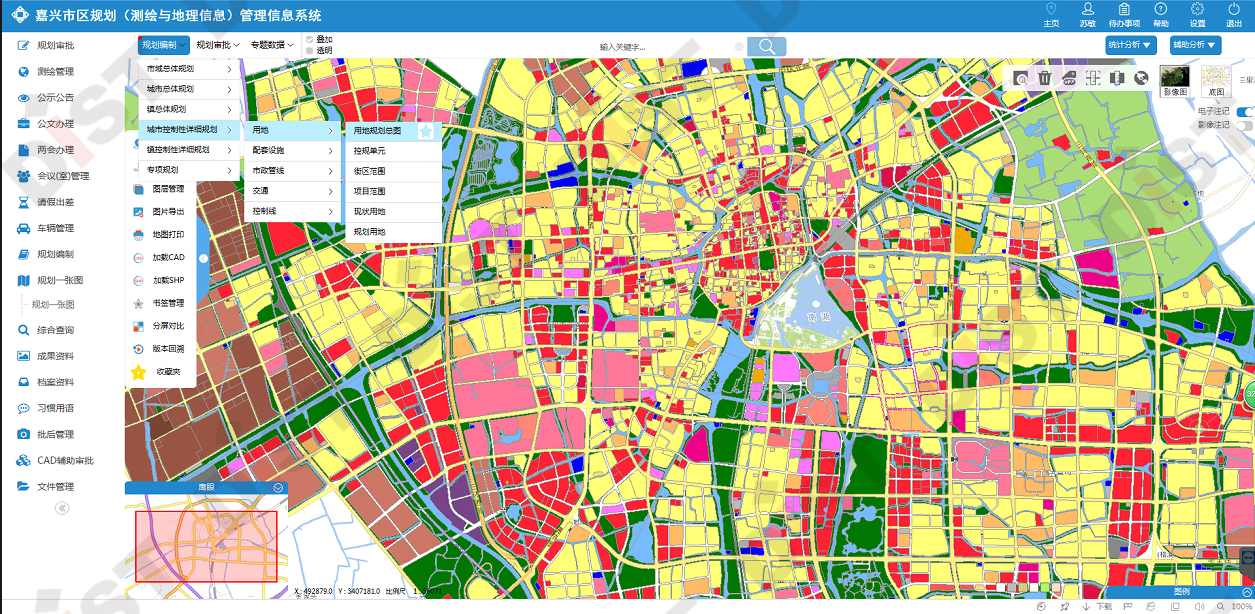1255x614 pixels.
Task: Open the 辅助分析 dropdown
Action: click(1196, 45)
